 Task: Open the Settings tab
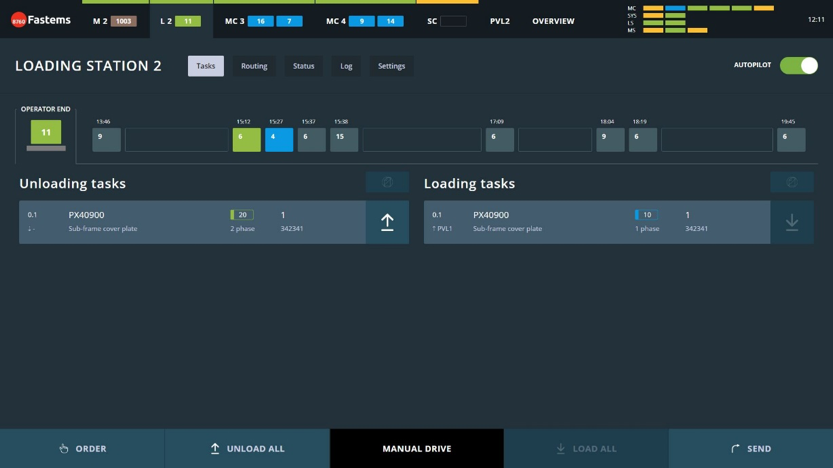[x=392, y=66]
